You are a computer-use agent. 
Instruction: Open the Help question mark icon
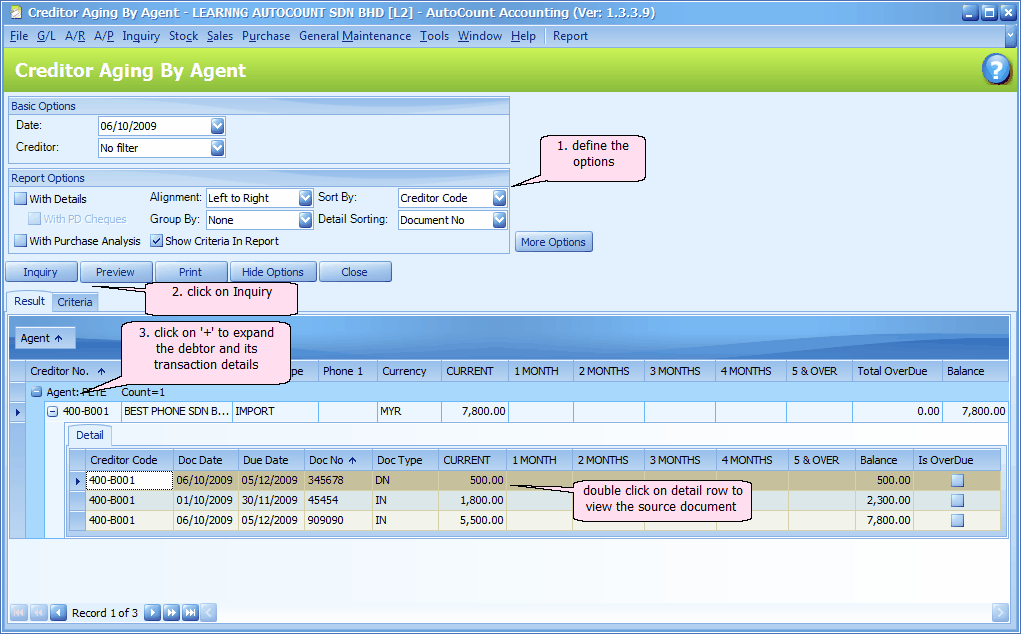coord(996,71)
